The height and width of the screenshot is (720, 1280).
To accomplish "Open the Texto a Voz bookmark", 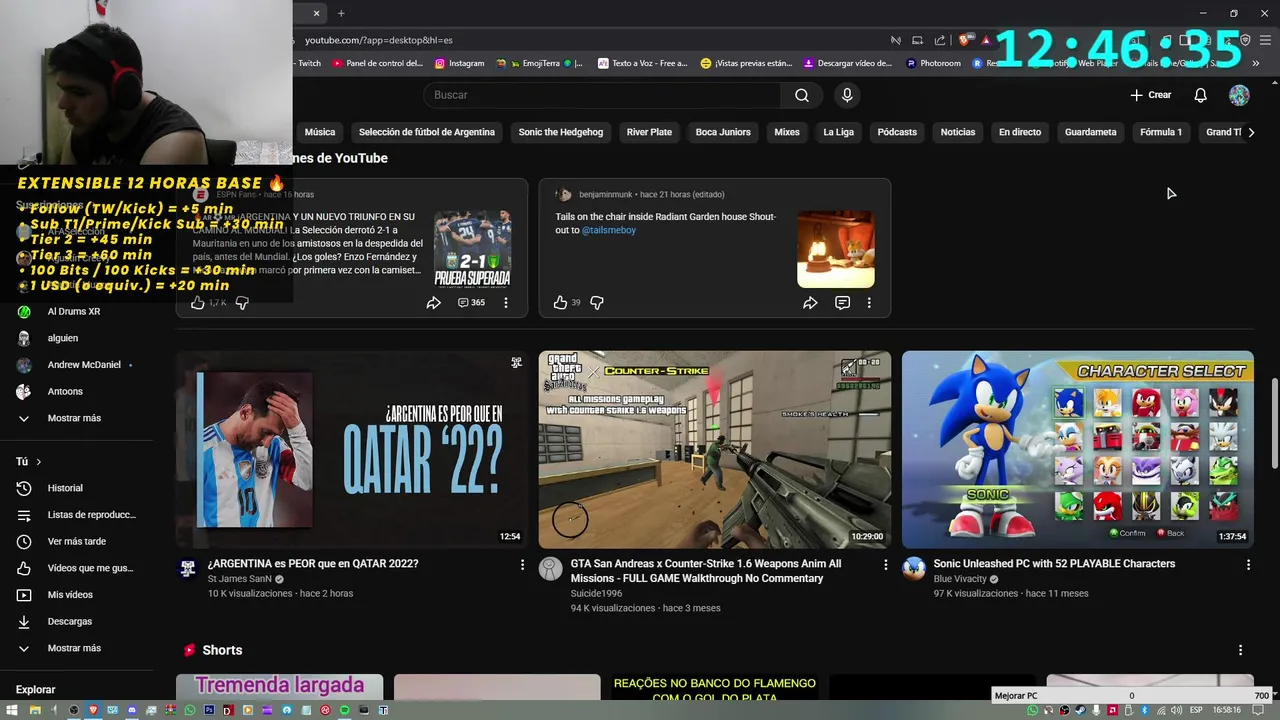I will [x=643, y=63].
